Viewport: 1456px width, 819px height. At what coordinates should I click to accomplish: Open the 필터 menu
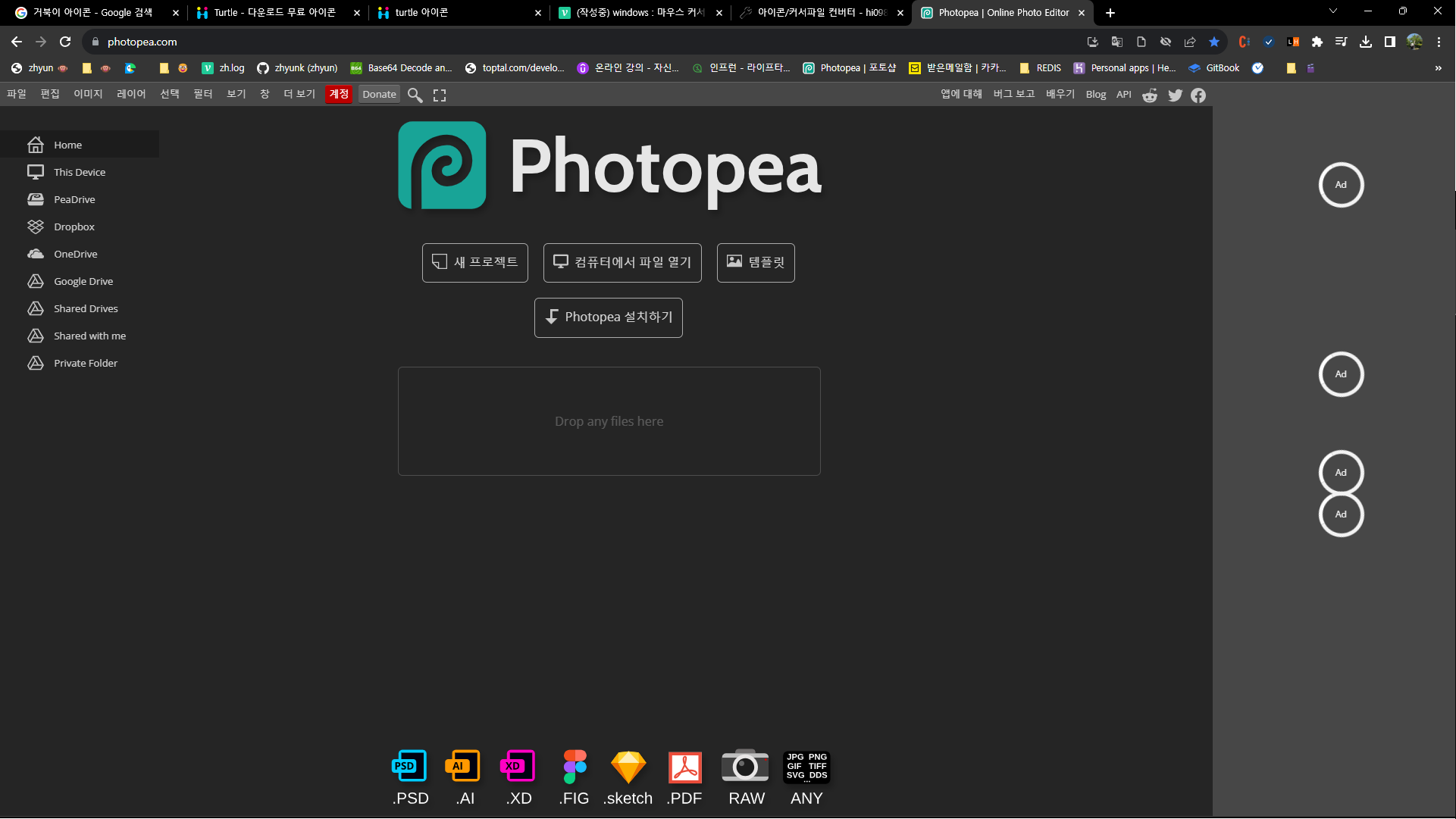(203, 94)
